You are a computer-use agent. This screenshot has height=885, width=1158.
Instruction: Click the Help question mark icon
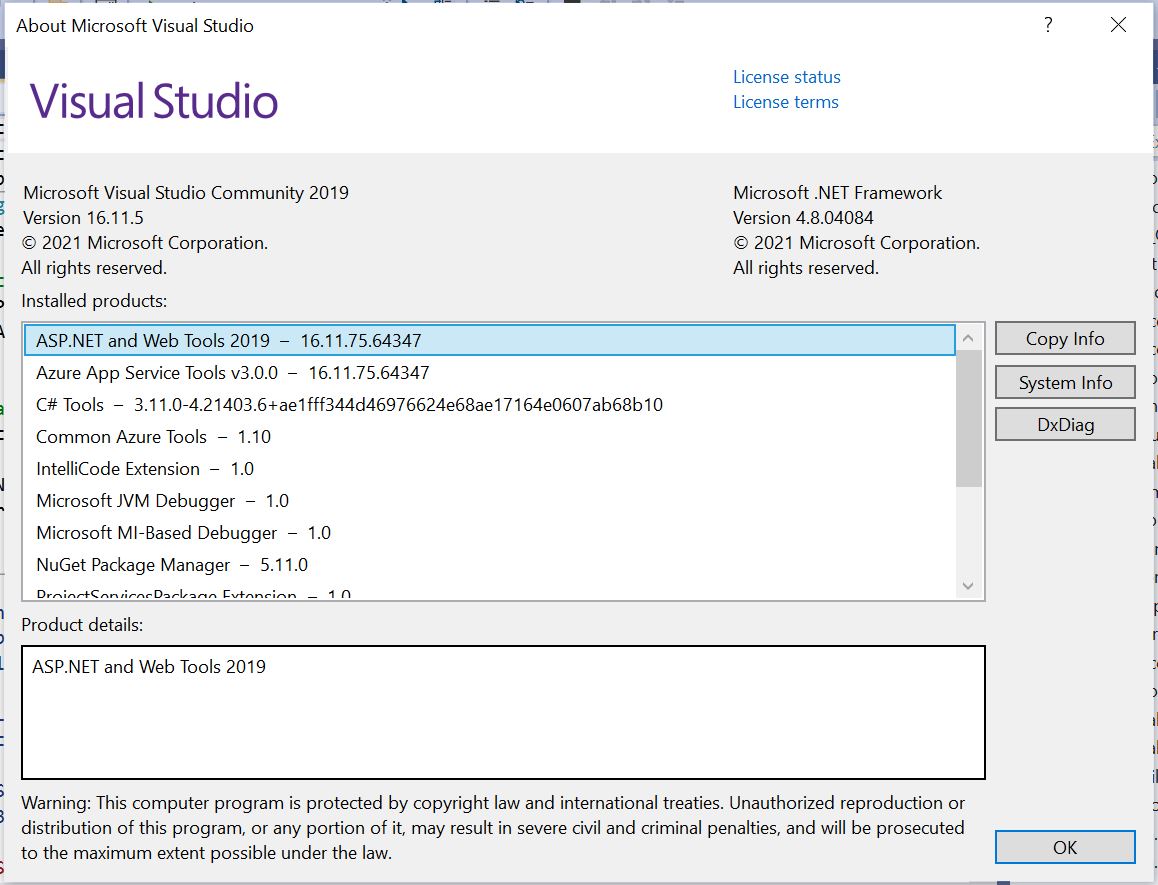point(1047,25)
